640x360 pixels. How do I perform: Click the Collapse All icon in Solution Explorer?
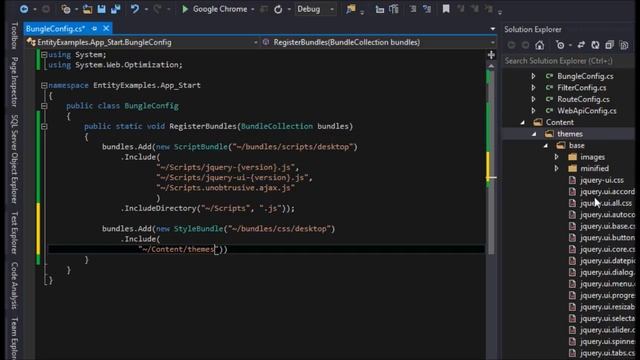[609, 45]
